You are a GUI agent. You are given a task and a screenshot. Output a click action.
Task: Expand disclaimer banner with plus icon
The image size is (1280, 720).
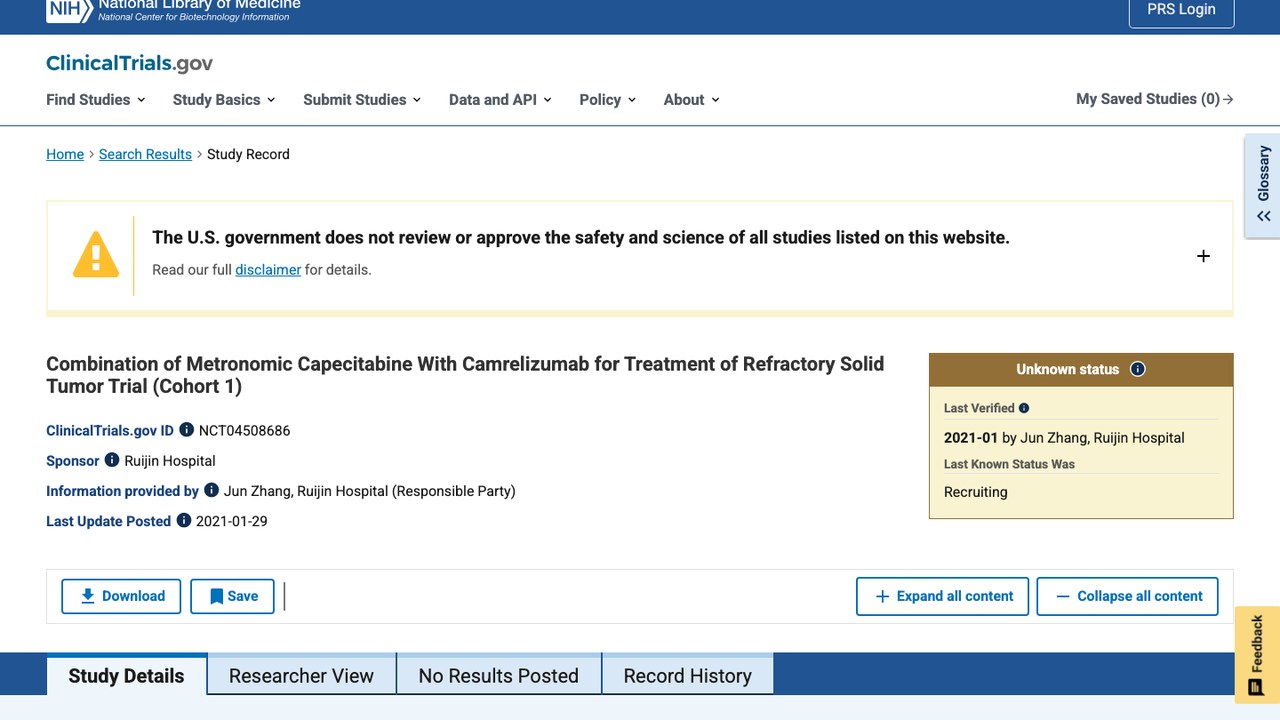coord(1203,256)
